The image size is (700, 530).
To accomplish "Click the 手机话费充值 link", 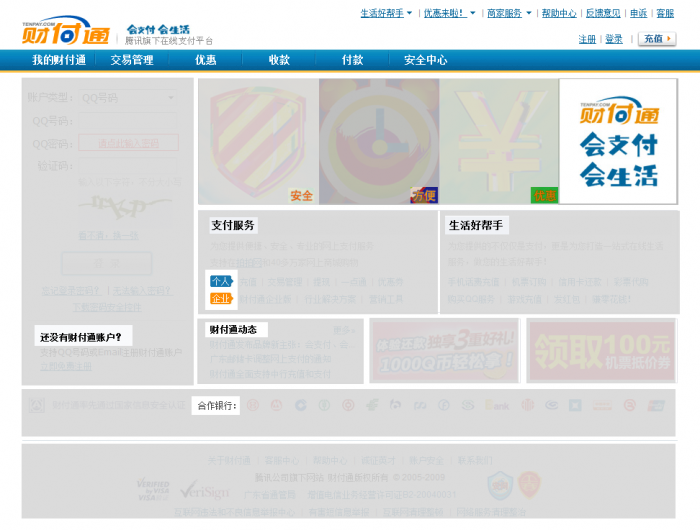I will pyautogui.click(x=474, y=282).
